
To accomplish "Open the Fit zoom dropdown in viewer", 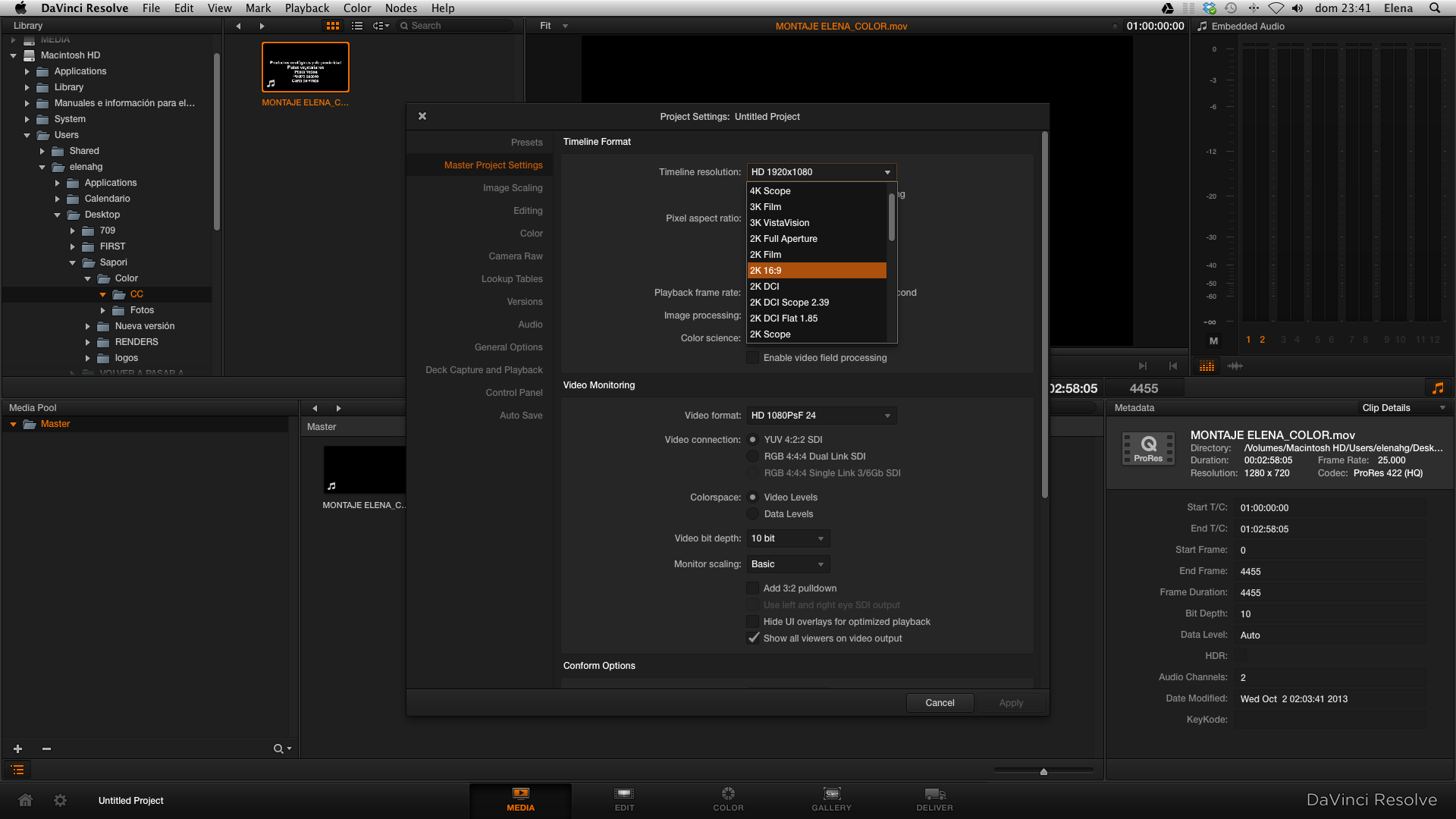I will (x=554, y=26).
